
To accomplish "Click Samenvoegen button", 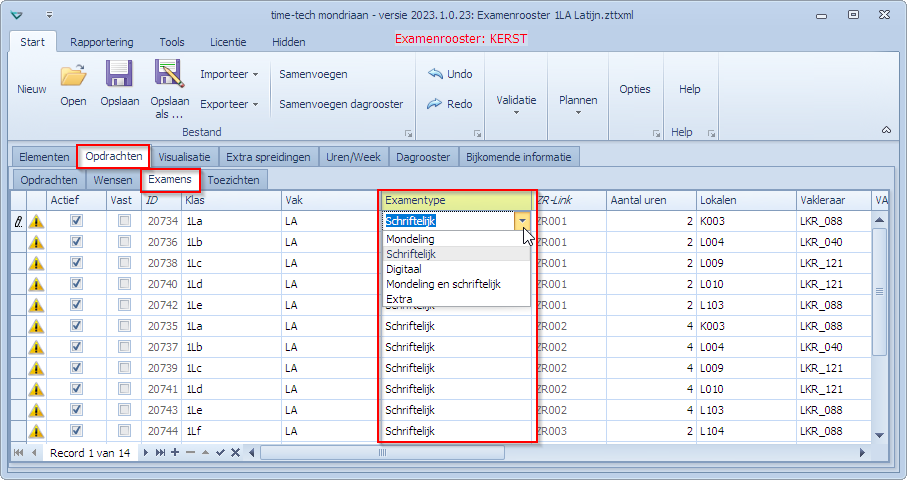I will (314, 74).
